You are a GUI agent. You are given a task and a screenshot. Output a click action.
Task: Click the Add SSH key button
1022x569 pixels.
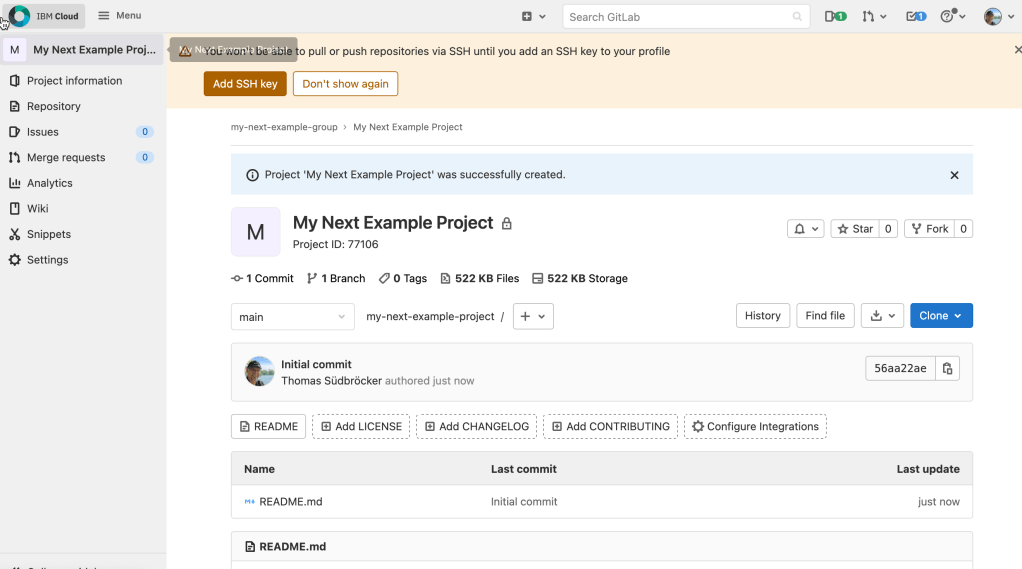tap(245, 84)
